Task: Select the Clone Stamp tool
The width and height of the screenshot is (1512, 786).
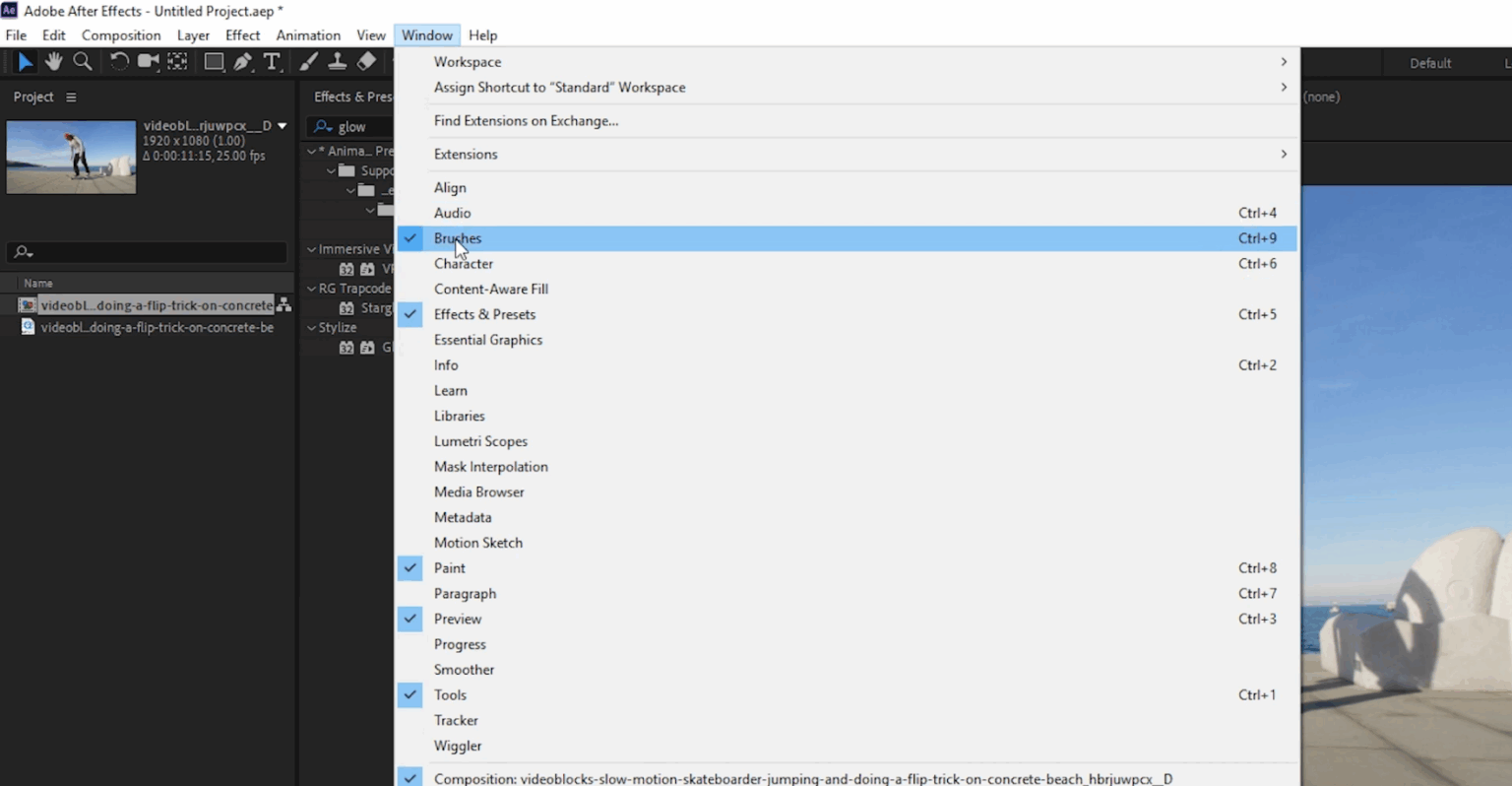Action: [x=337, y=62]
